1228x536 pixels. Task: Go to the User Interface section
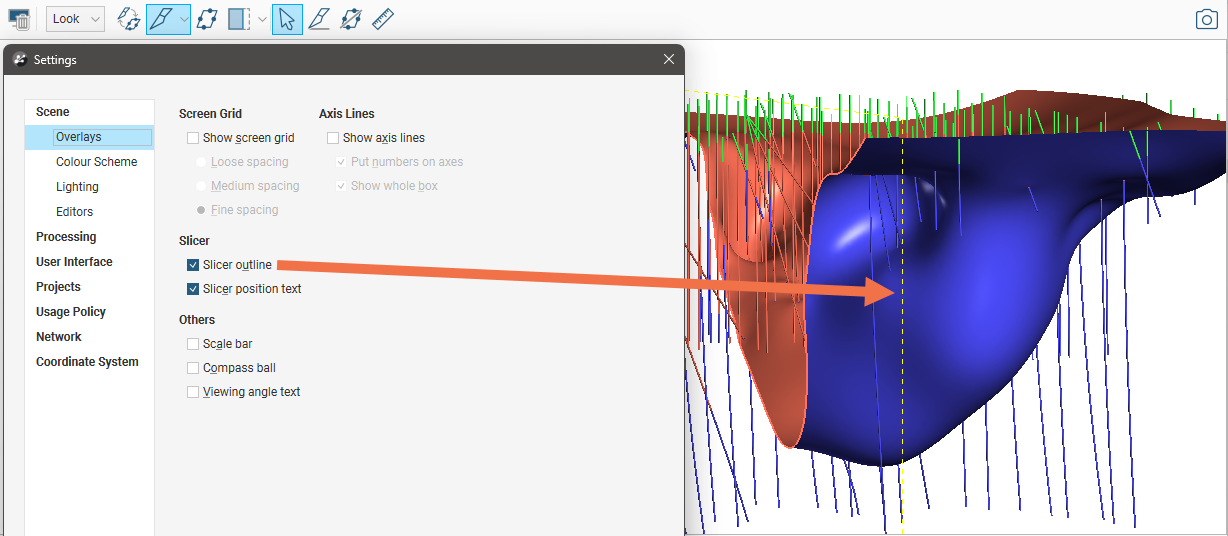pos(74,262)
